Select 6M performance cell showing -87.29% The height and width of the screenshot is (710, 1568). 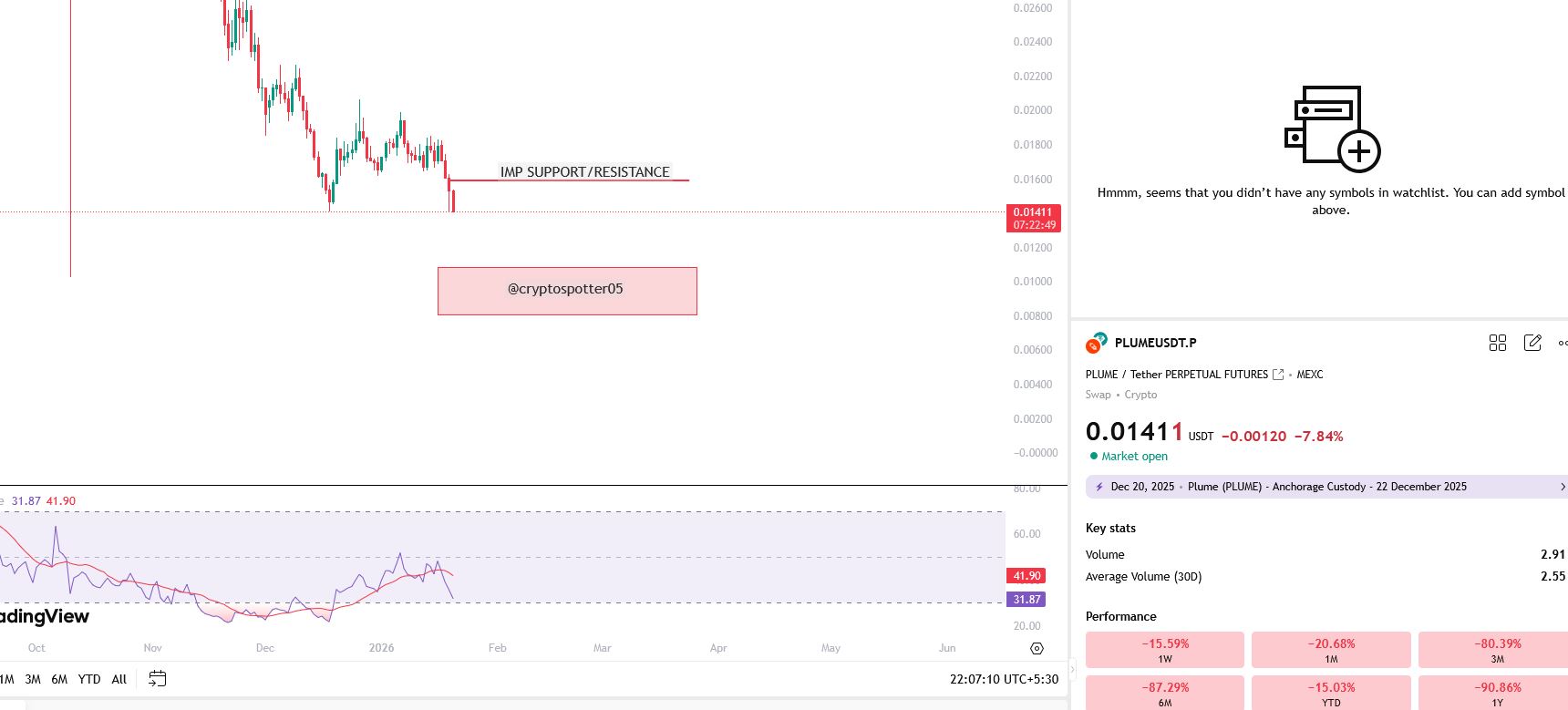(x=1165, y=693)
